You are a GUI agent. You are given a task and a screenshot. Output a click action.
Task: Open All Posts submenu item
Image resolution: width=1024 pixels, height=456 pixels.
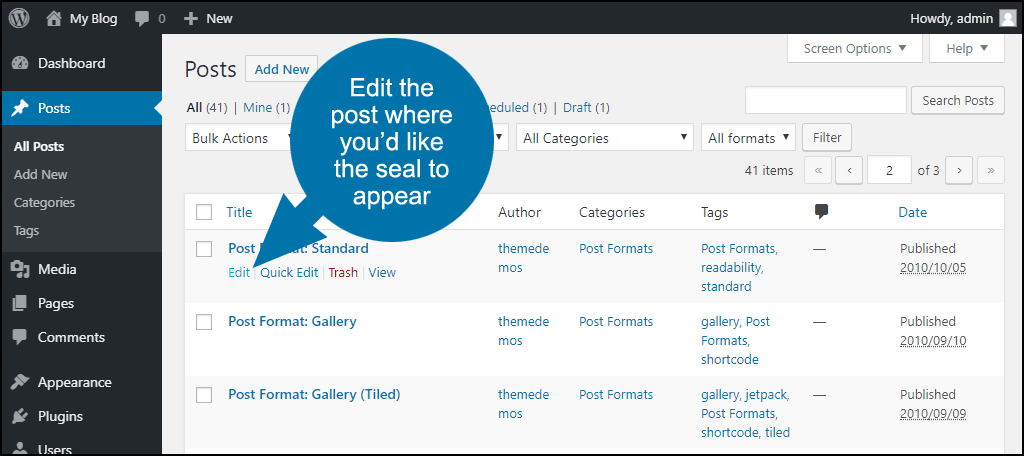39,146
